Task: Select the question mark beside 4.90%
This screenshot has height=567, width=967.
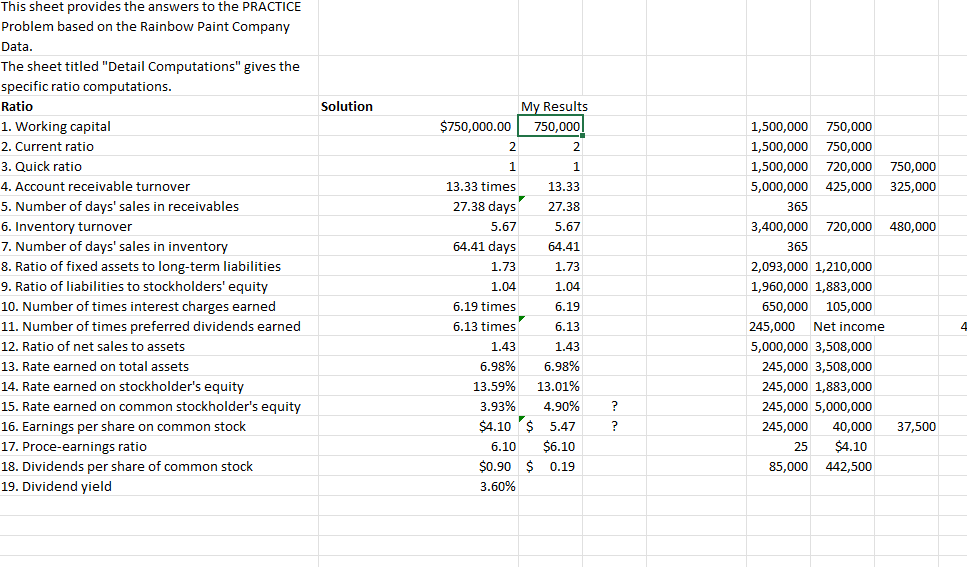Action: [x=614, y=406]
